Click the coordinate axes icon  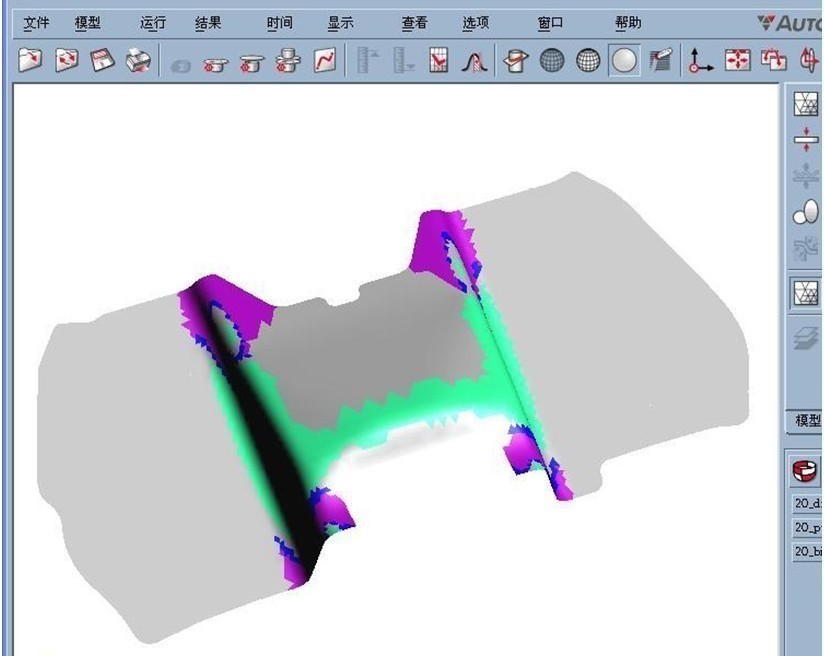(700, 62)
